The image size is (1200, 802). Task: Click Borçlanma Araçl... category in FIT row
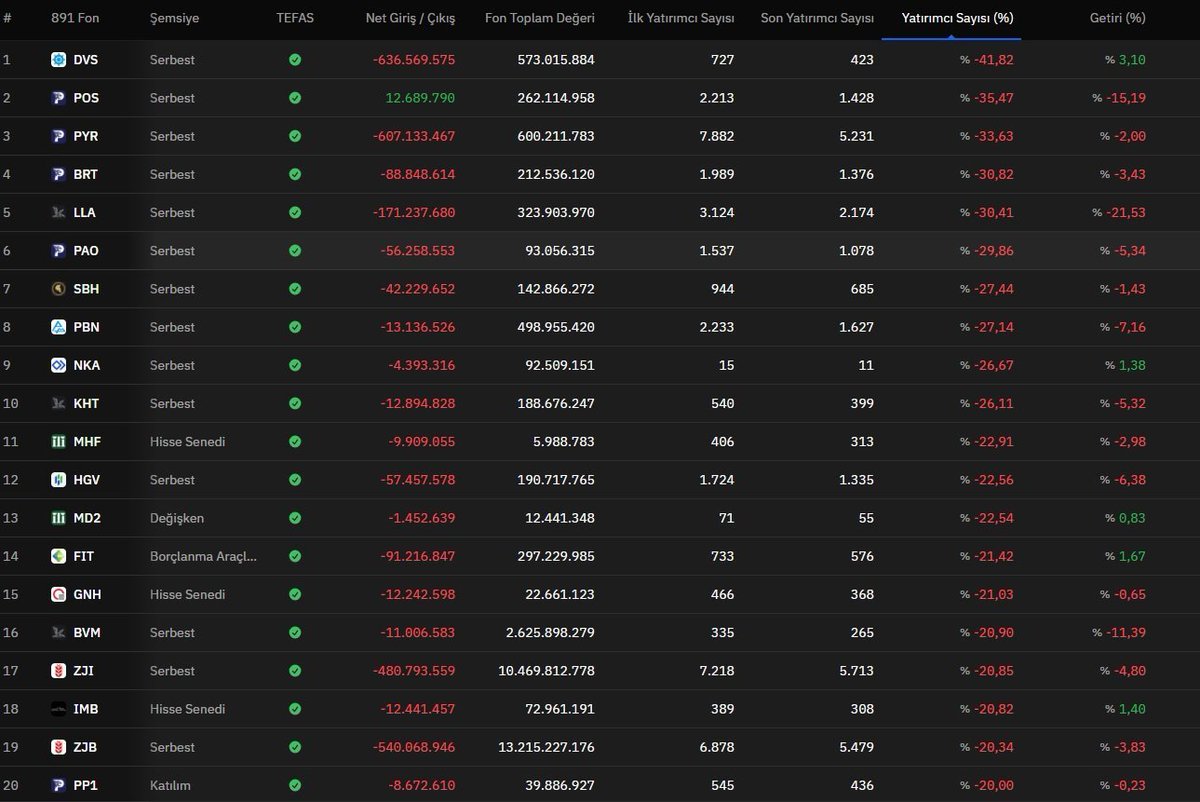[x=204, y=556]
